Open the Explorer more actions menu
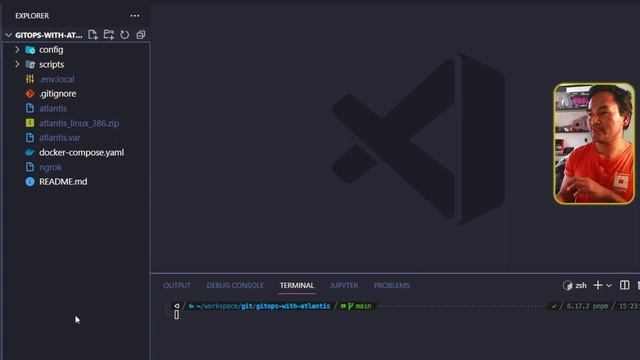The image size is (640, 360). point(135,16)
